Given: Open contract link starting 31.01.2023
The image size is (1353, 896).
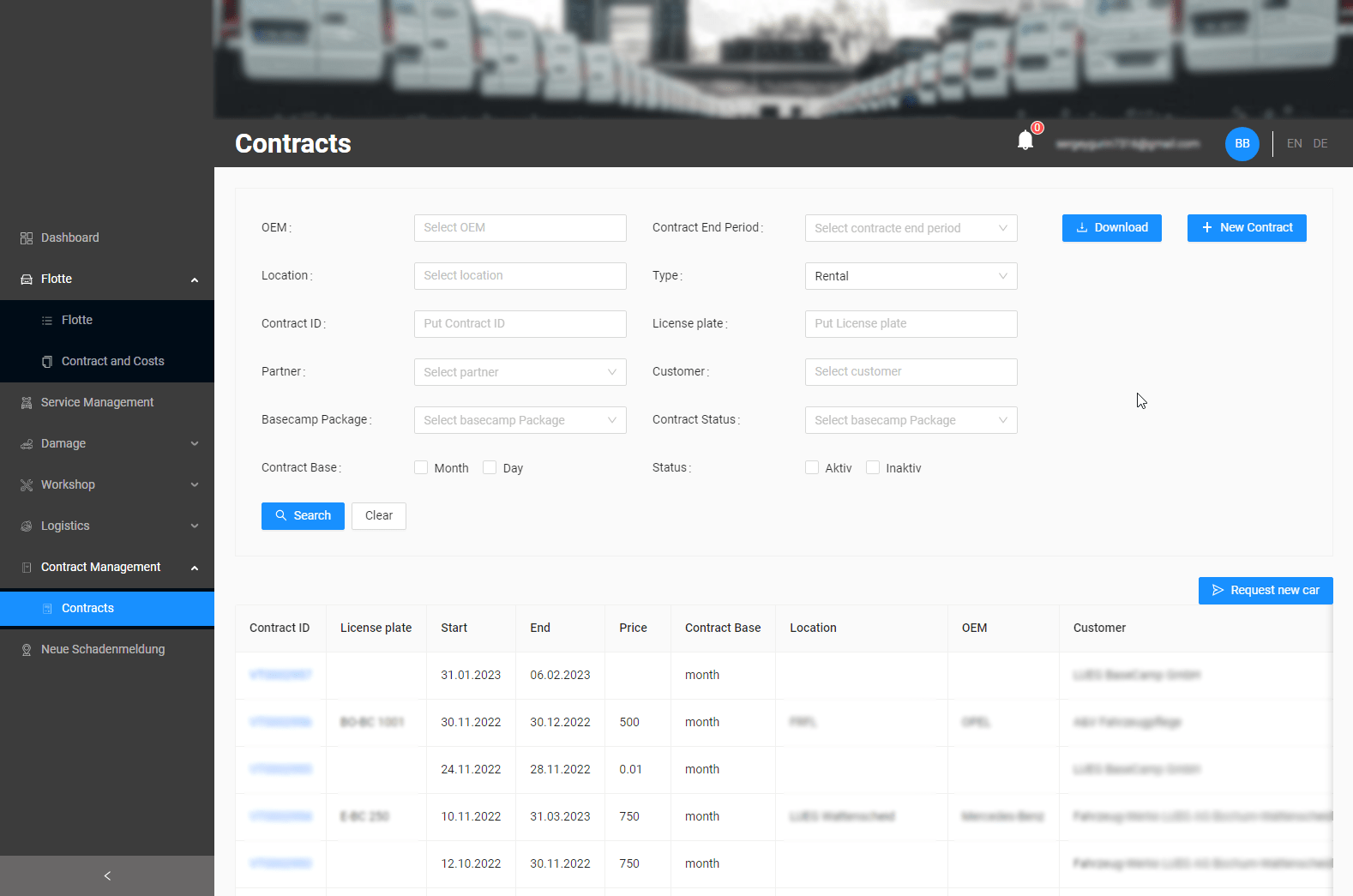Looking at the screenshot, I should (280, 676).
